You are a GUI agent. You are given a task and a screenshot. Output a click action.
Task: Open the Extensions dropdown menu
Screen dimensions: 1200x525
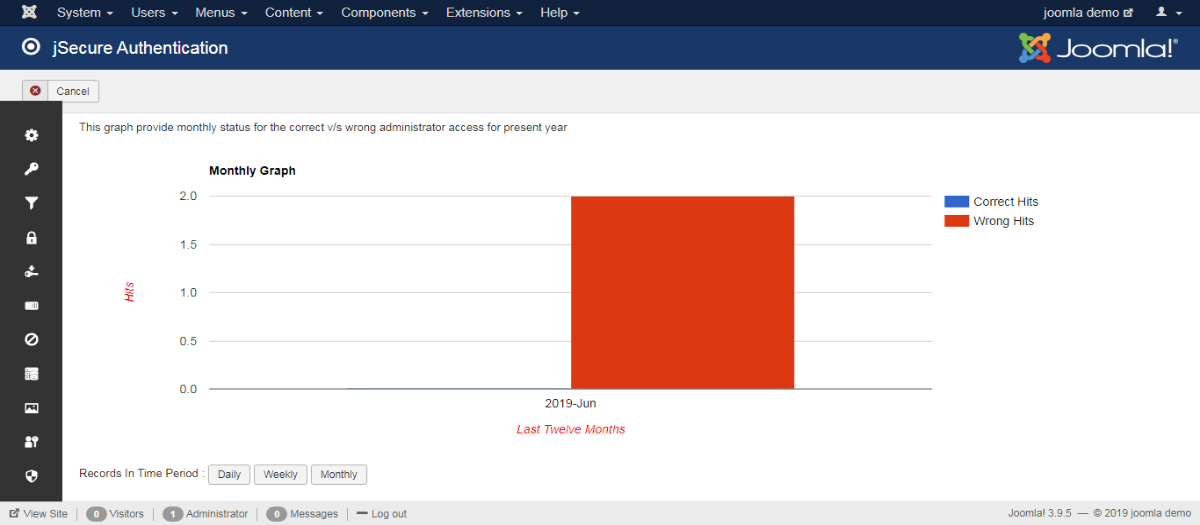point(484,13)
